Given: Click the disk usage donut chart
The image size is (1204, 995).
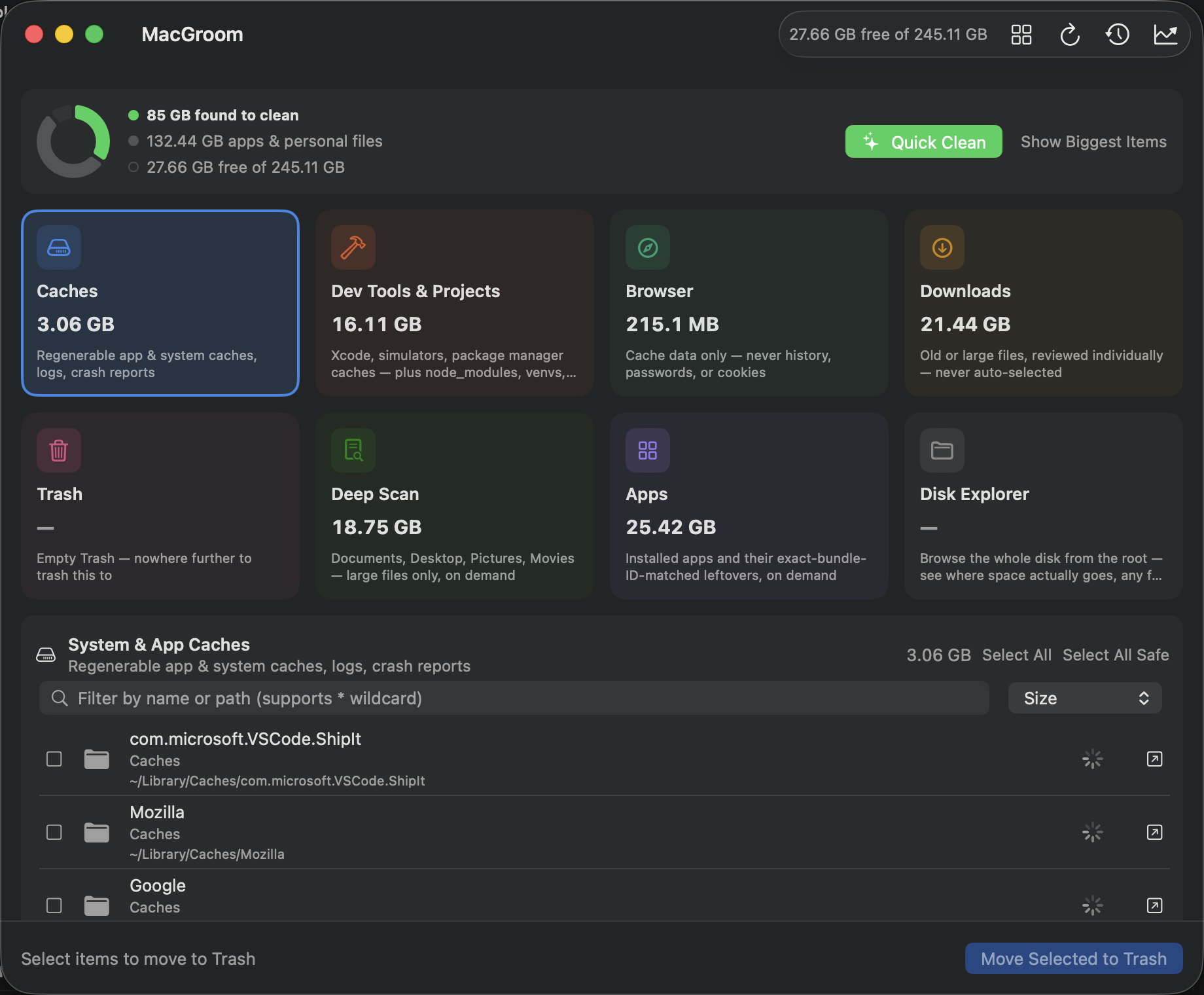Looking at the screenshot, I should (73, 141).
